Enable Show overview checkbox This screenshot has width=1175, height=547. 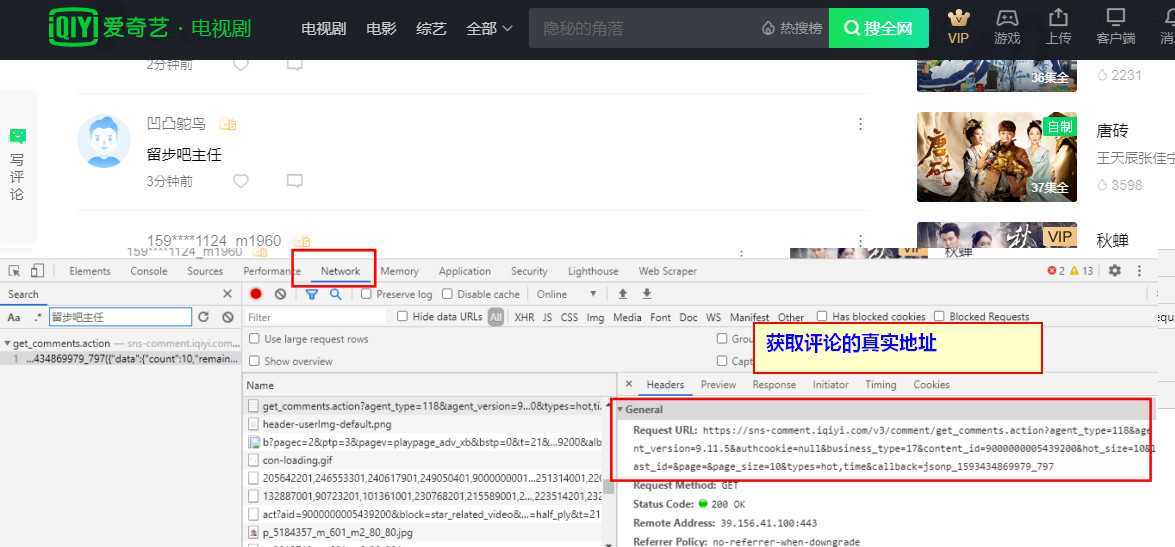[x=254, y=361]
